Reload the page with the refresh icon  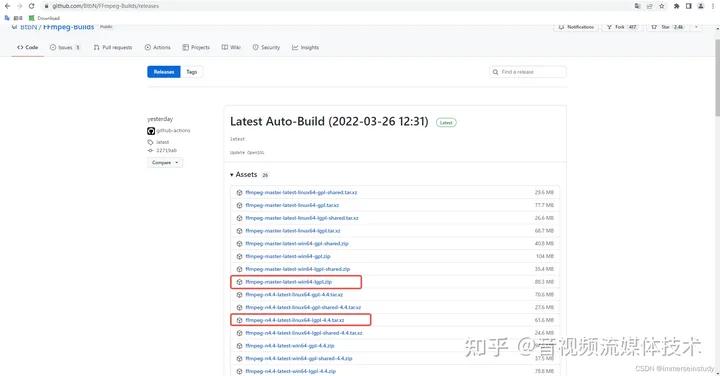coord(31,6)
